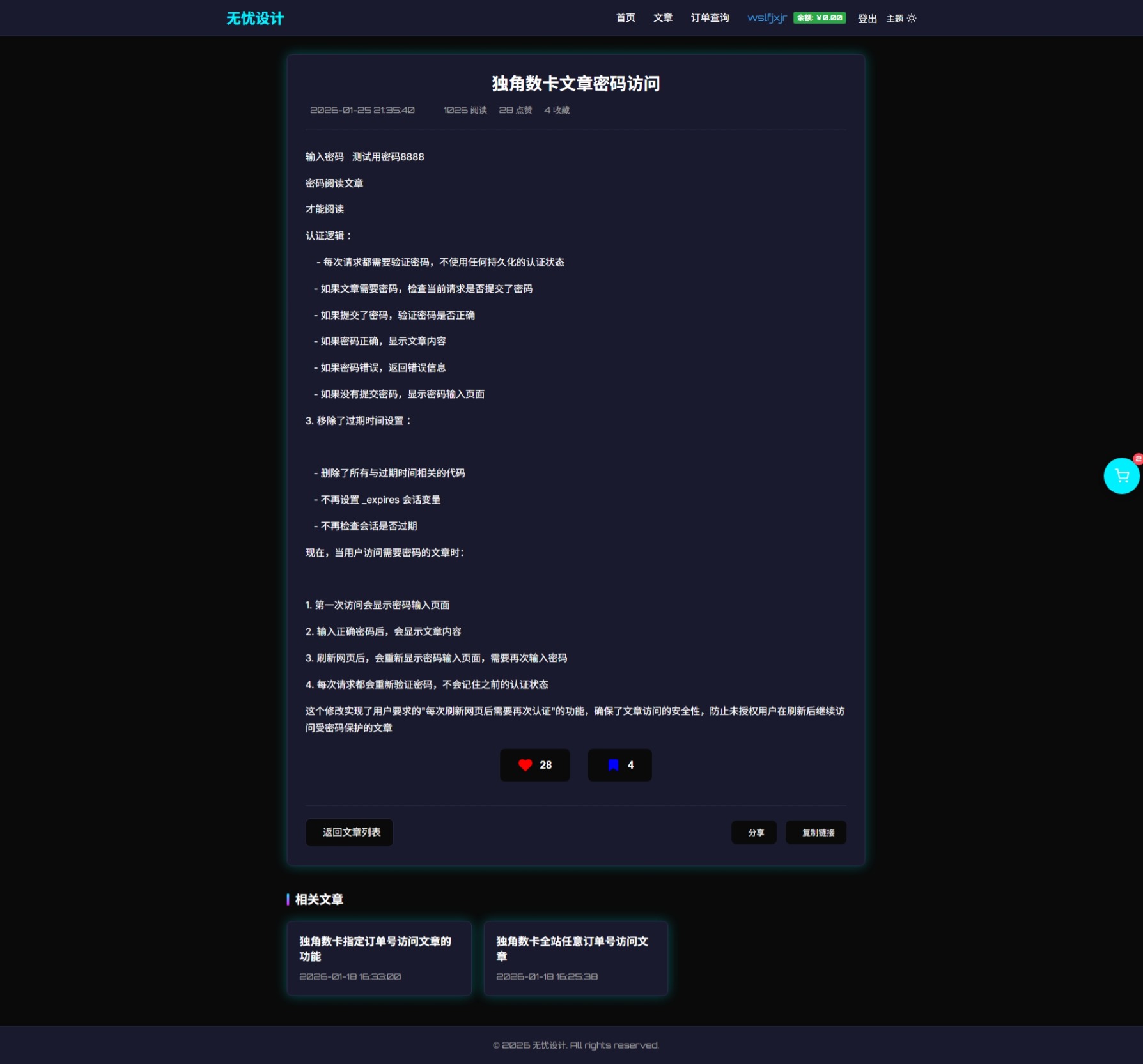Open the 文章 navigation item
The image size is (1143, 1064).
pos(662,18)
